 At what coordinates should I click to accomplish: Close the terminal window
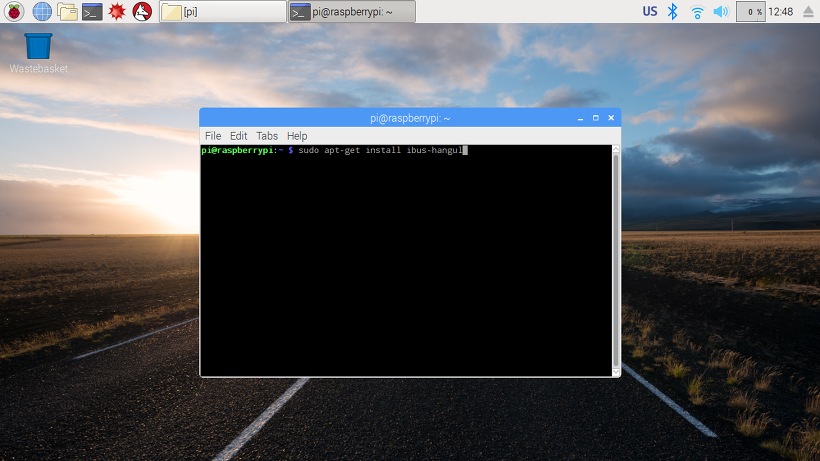pos(611,118)
